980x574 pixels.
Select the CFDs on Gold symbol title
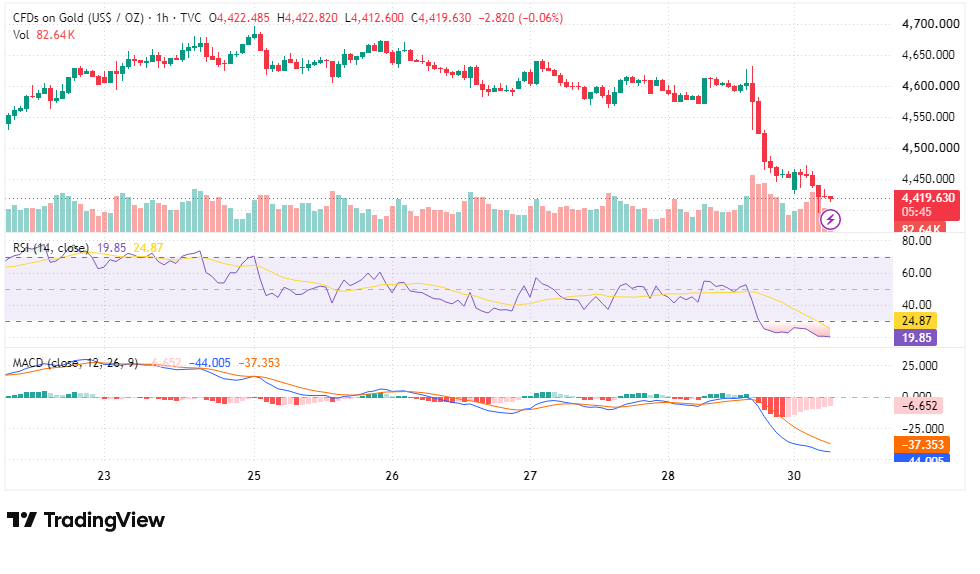[78, 18]
